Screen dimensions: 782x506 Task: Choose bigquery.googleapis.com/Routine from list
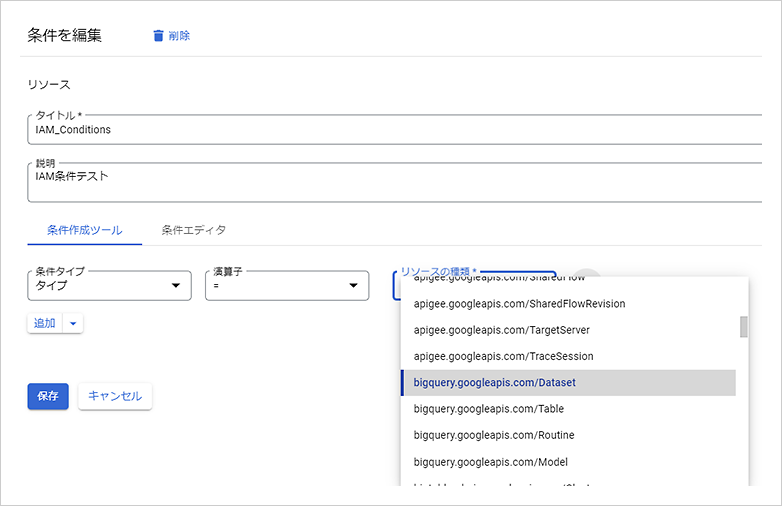point(569,435)
